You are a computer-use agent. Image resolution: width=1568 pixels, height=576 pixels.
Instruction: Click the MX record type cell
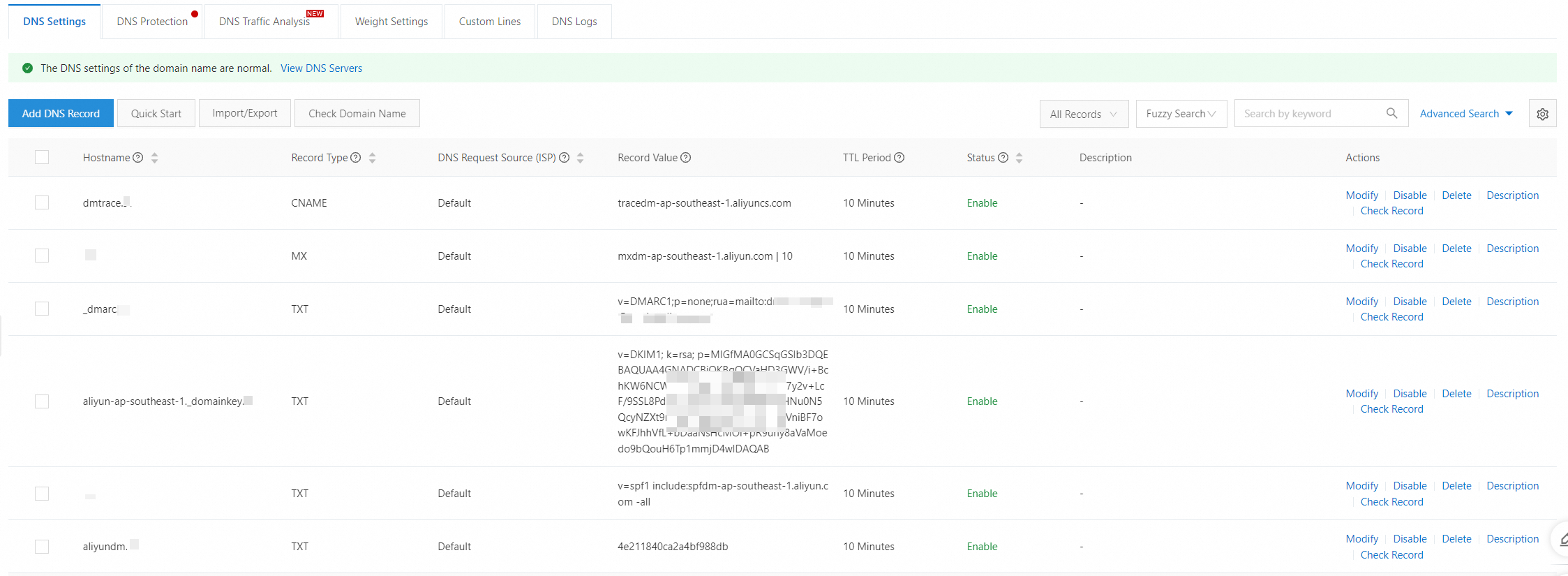[299, 256]
